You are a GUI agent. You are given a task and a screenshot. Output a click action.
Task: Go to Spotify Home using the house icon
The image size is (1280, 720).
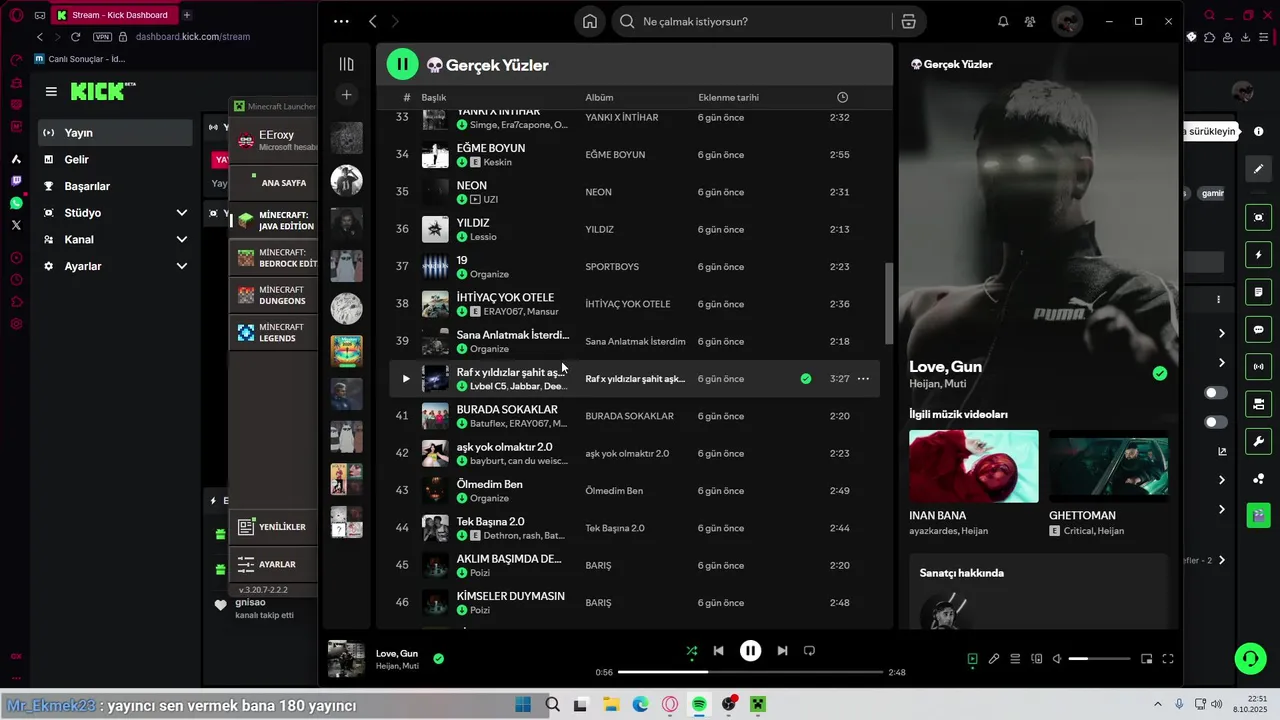point(590,21)
